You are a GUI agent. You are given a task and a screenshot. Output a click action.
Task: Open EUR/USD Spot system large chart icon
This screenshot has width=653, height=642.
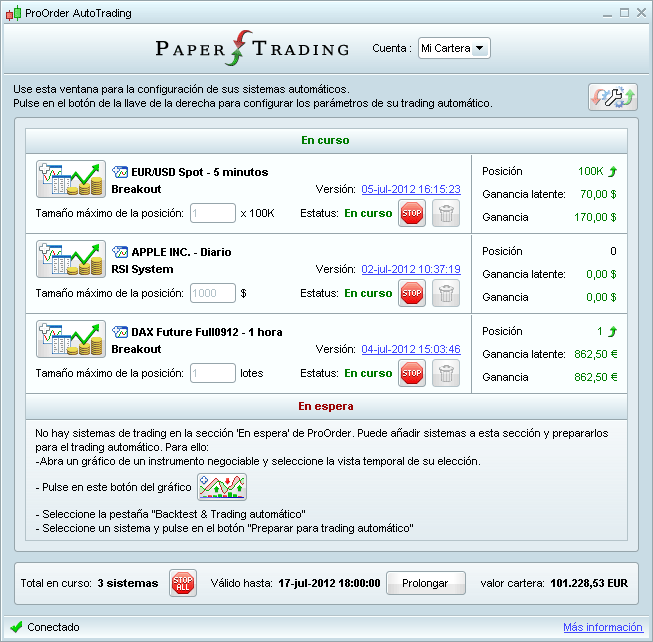coord(71,179)
